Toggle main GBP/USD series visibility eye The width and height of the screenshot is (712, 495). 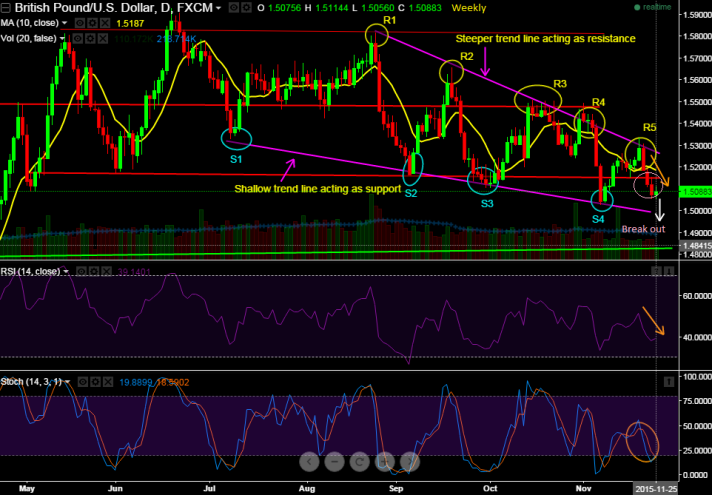tap(233, 8)
